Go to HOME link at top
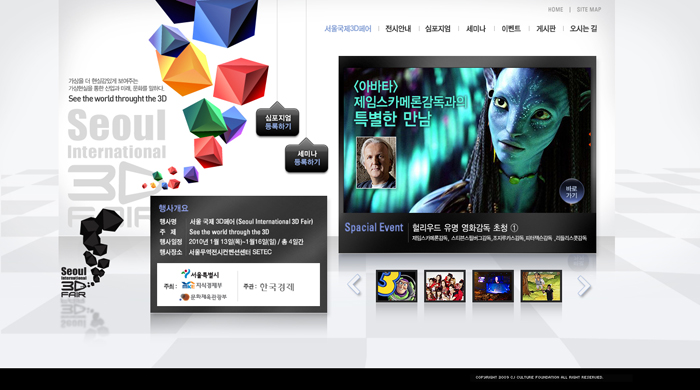Viewport: 700px width, 390px height. click(555, 9)
